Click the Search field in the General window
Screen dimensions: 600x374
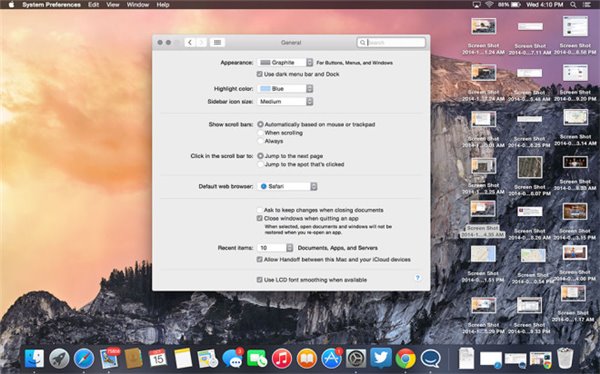pos(391,42)
